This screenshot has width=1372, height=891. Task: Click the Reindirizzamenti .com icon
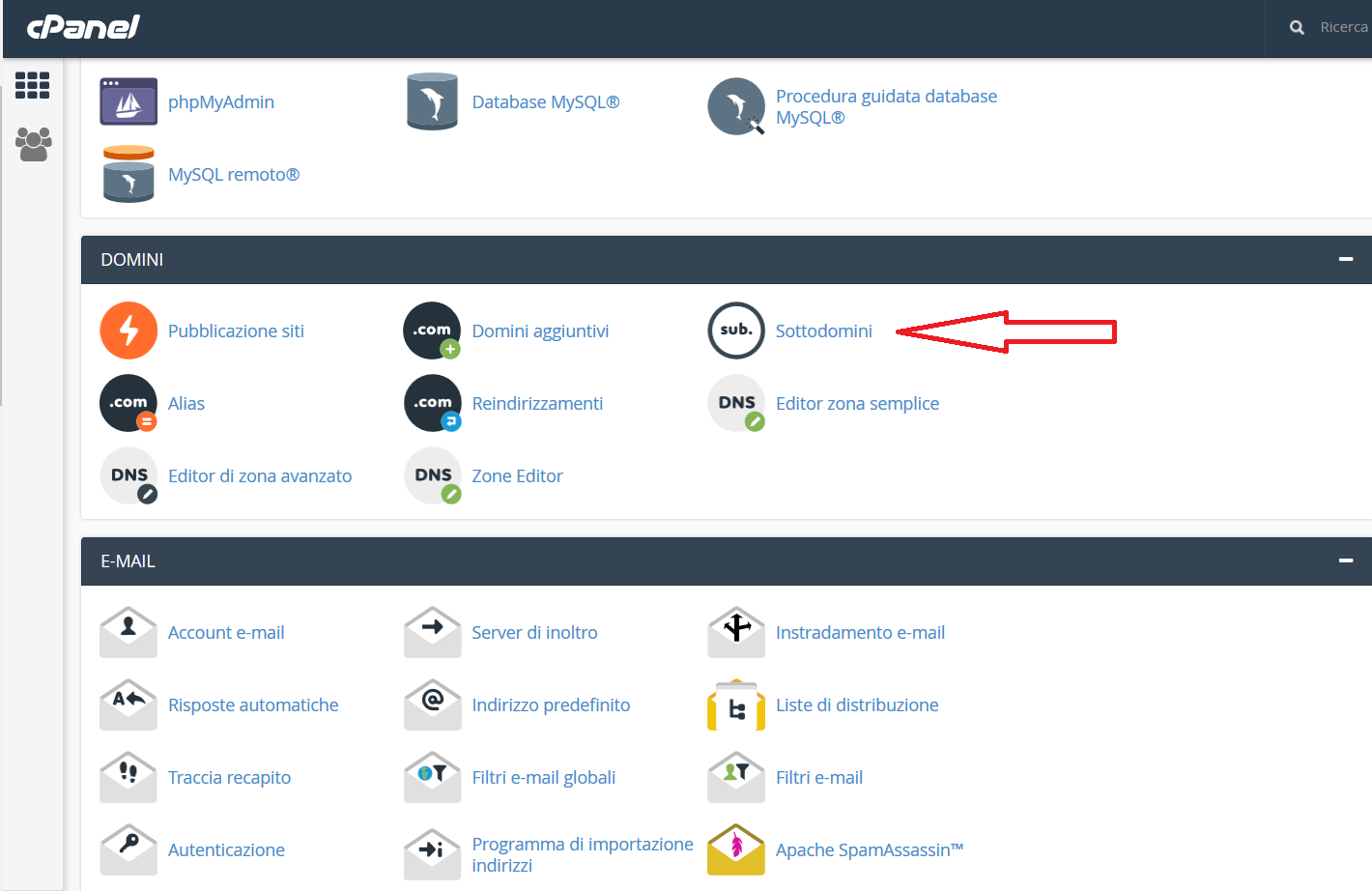432,403
